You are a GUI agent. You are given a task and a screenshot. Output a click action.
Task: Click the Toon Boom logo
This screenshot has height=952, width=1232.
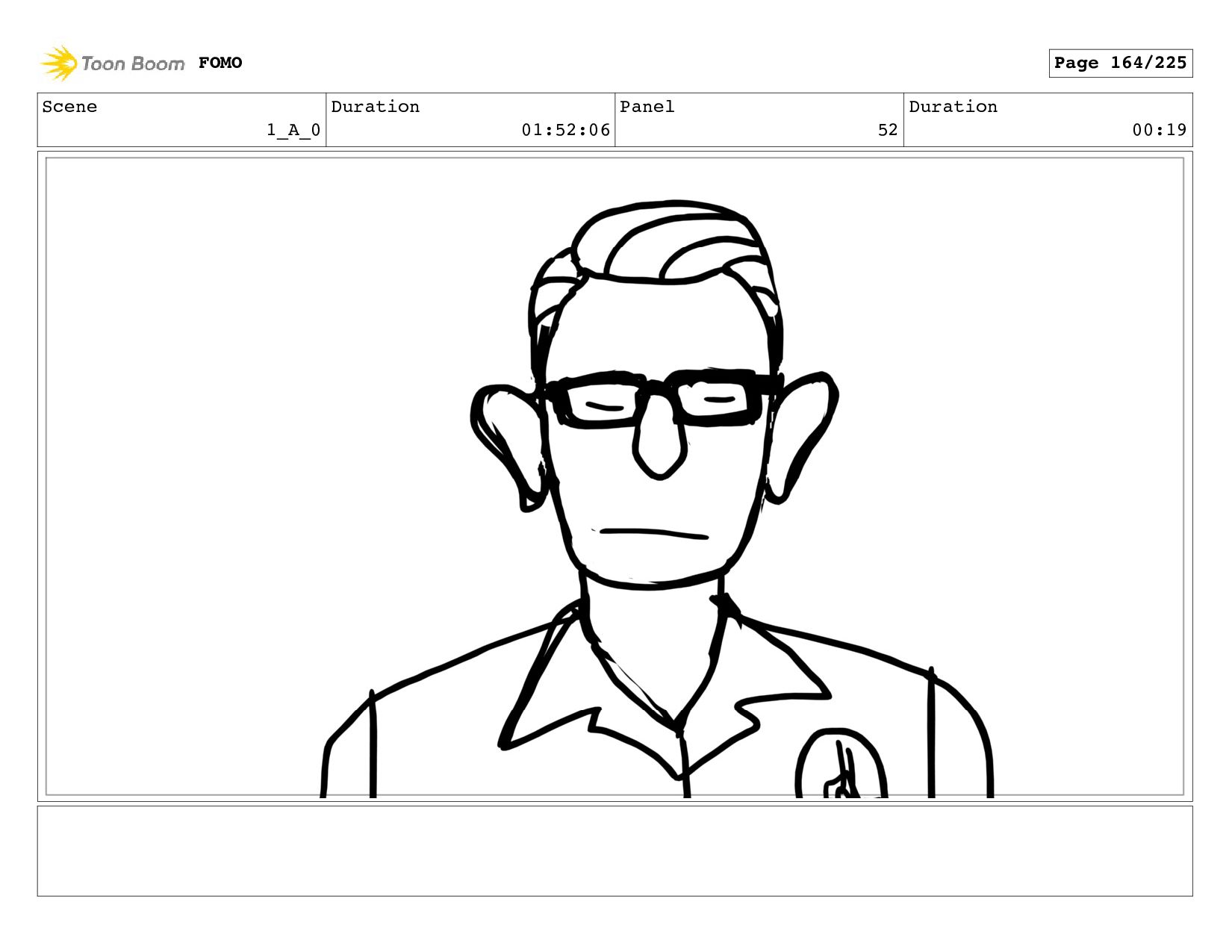112,63
